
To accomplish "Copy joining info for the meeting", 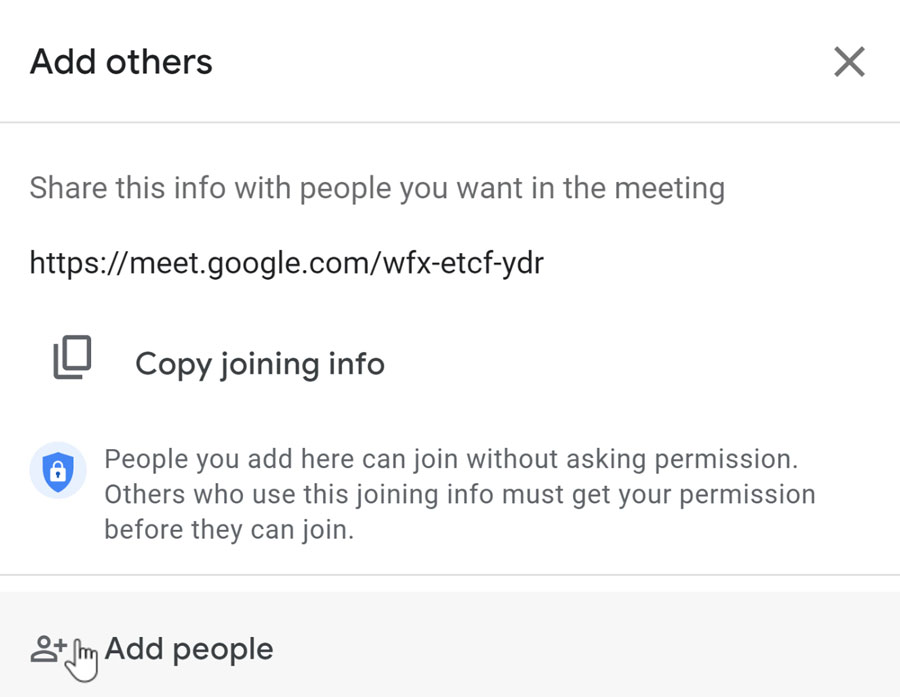I will point(259,363).
